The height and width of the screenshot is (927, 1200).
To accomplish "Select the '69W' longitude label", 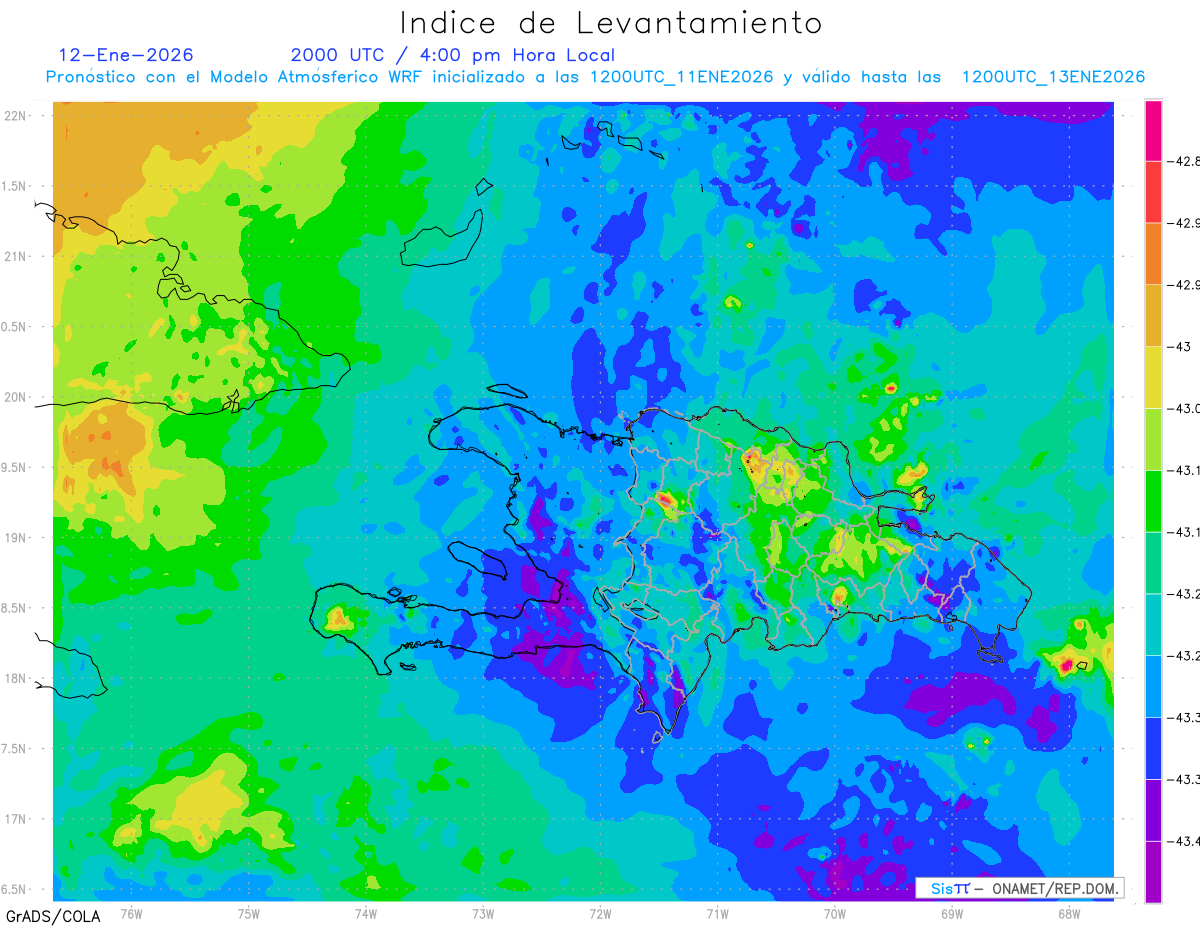I will (951, 913).
